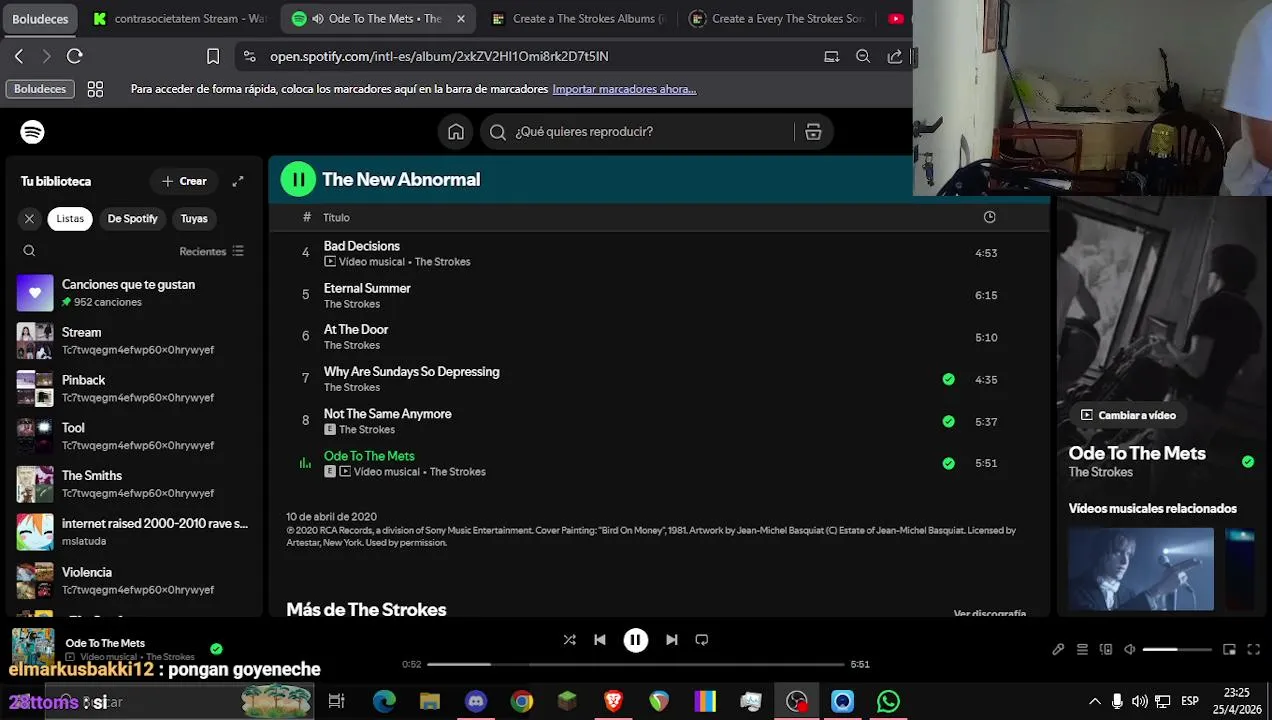
Task: Open the Crear menu
Action: click(184, 181)
